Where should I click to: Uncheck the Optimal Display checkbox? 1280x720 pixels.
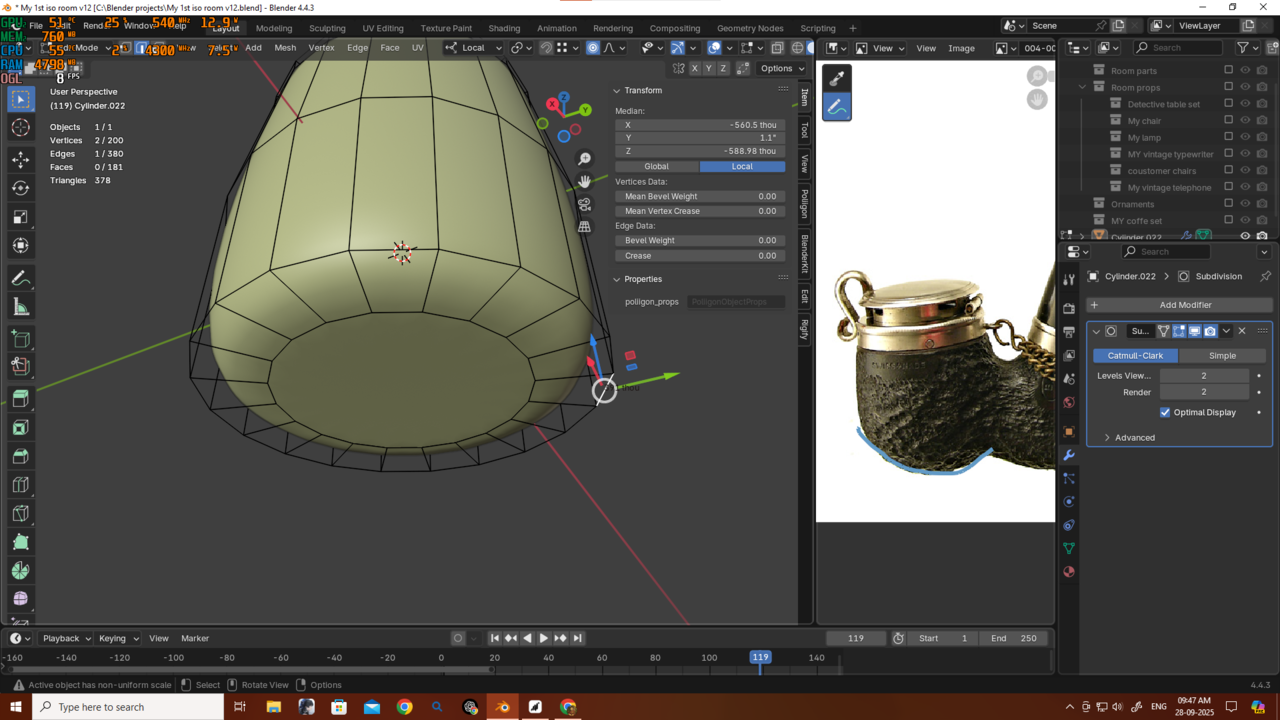1165,412
